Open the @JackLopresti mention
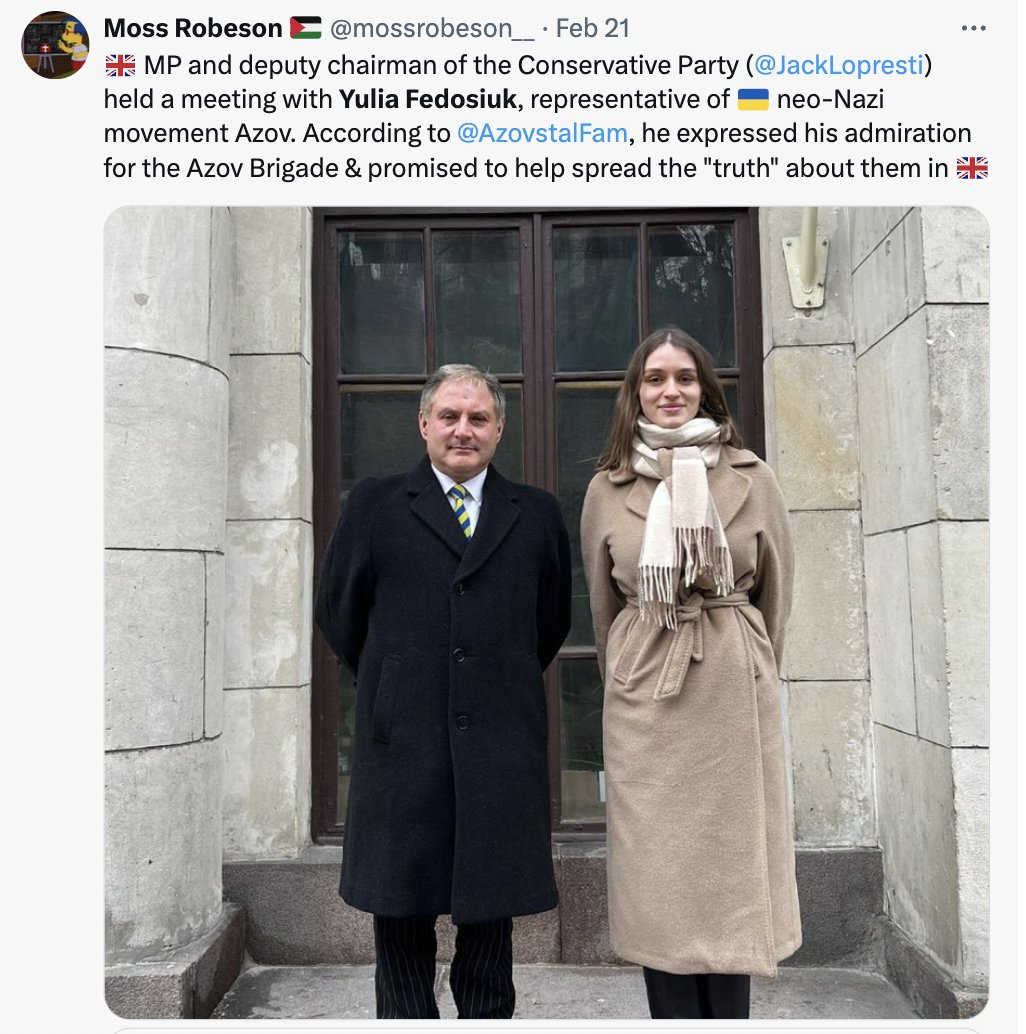Screen dimensions: 1026x1034 click(x=839, y=65)
